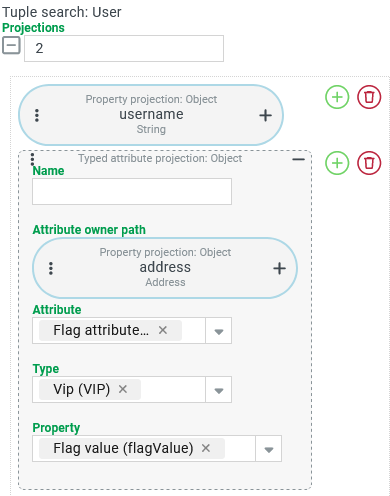Remove the Vip (VIP) type selection
This screenshot has height=496, width=390.
click(x=123, y=389)
